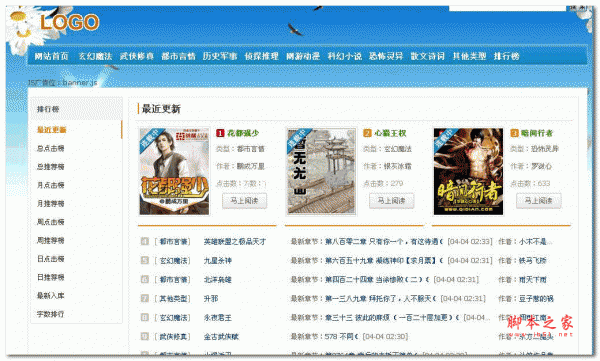Open book title 北洋枭雄
The image size is (600, 361).
217,279
